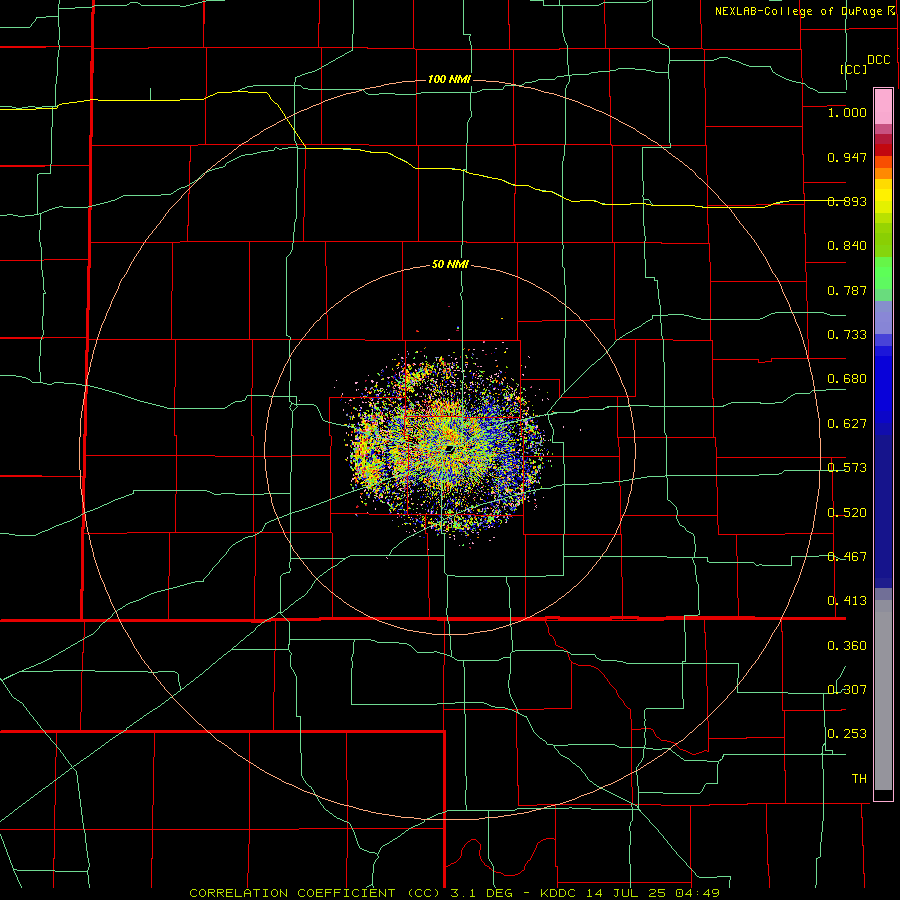Click the 0.893 color scale value

(x=847, y=201)
